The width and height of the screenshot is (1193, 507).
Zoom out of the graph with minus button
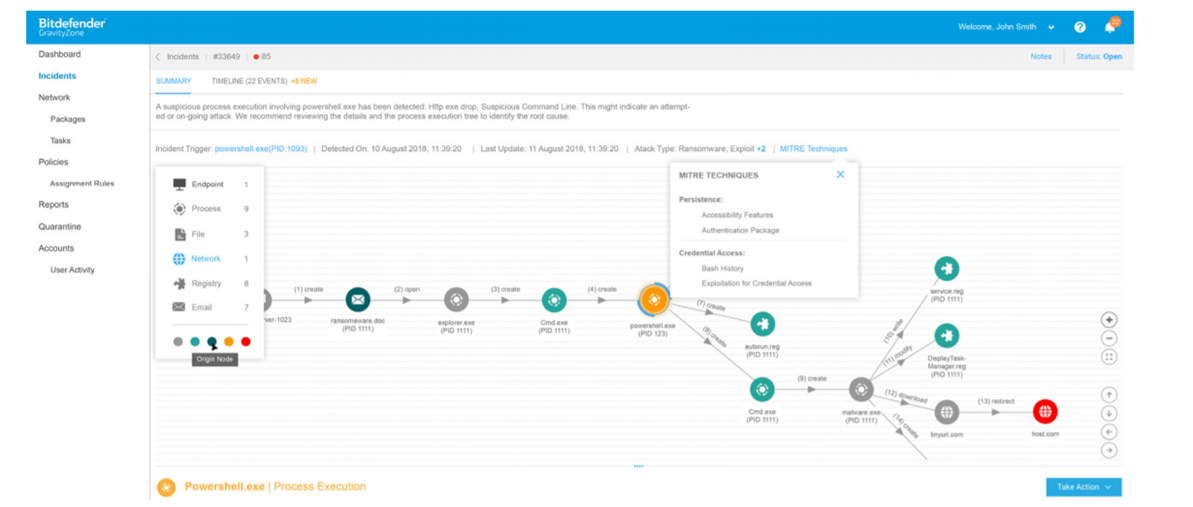click(x=1109, y=338)
